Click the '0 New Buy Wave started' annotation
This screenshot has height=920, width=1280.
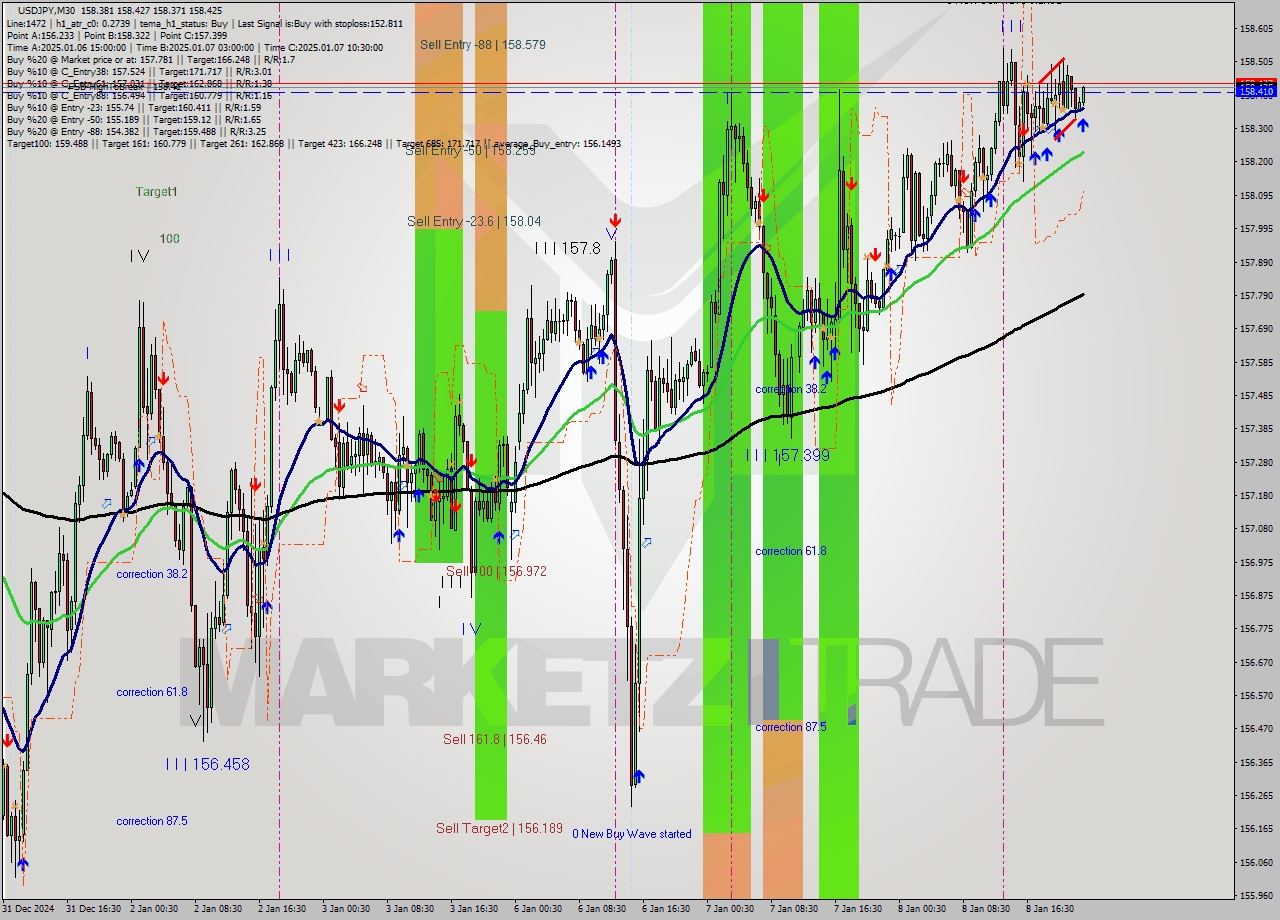click(x=632, y=834)
